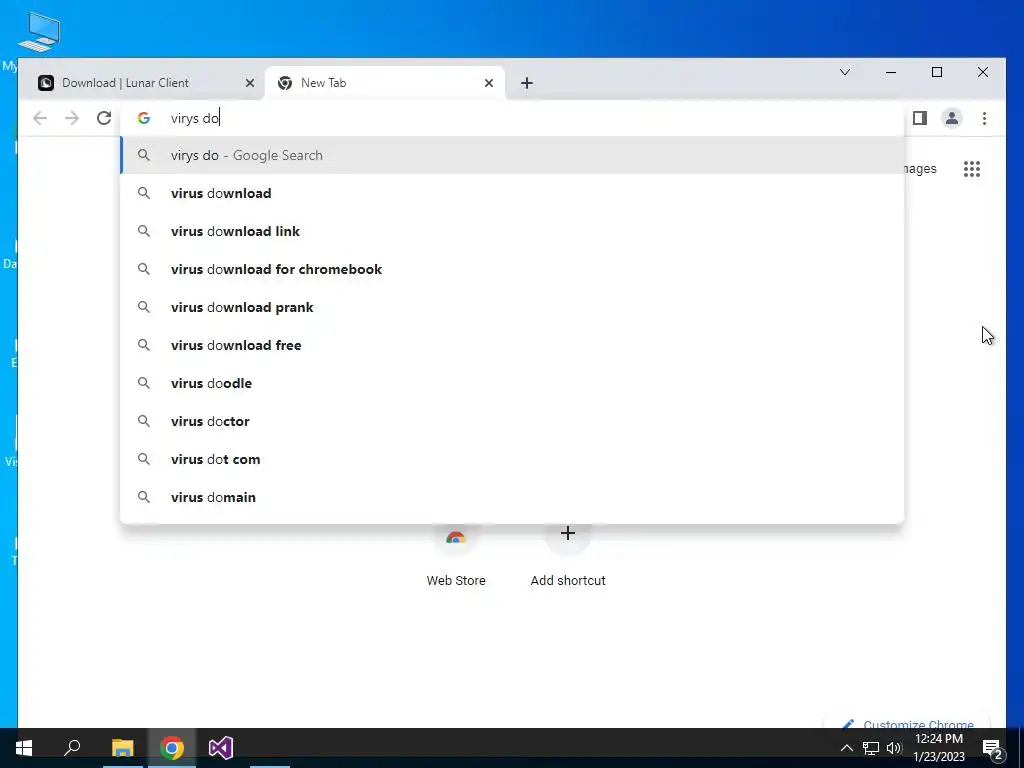Screen dimensions: 1024x768
Task: Open Visual Studio from taskbar
Action: click(221, 748)
